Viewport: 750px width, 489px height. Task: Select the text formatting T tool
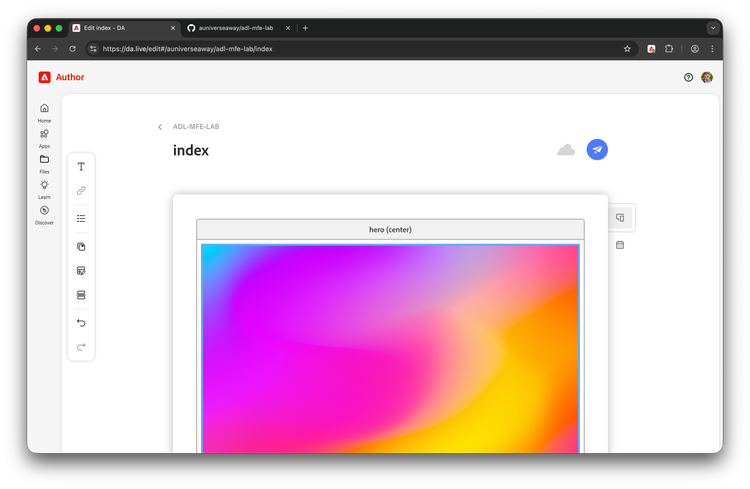point(81,166)
